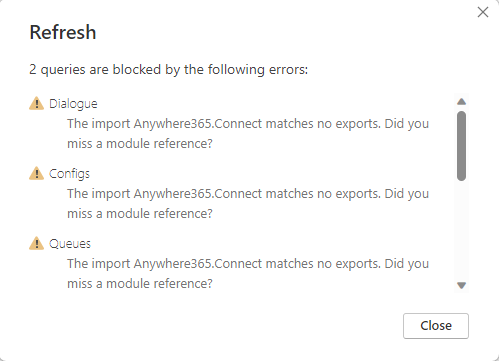Click 'miss a module reference?' under Queues
Viewport: 499px width, 361px height.
pyautogui.click(x=140, y=284)
